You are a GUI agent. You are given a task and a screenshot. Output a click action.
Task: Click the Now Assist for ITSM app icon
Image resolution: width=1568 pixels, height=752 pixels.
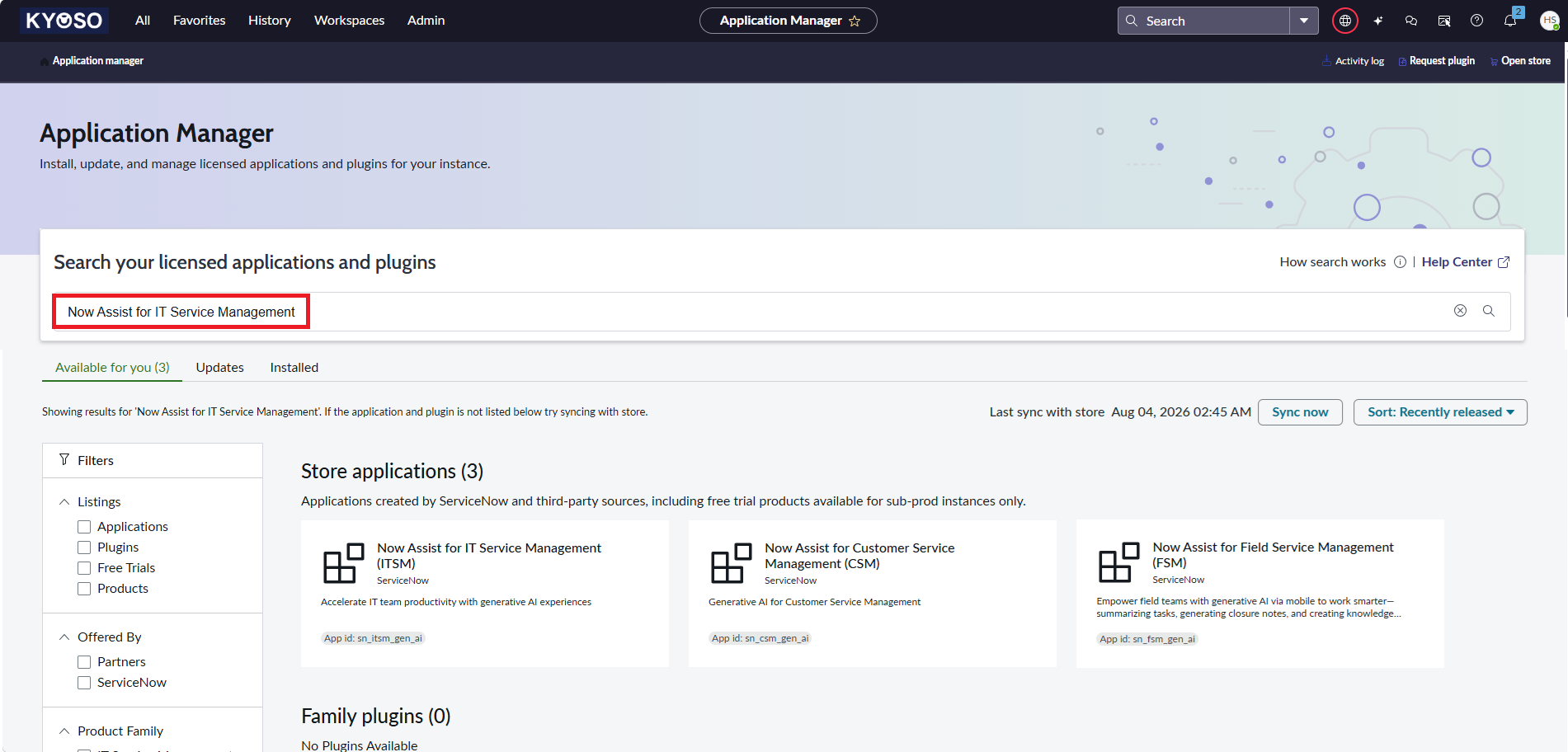(344, 563)
